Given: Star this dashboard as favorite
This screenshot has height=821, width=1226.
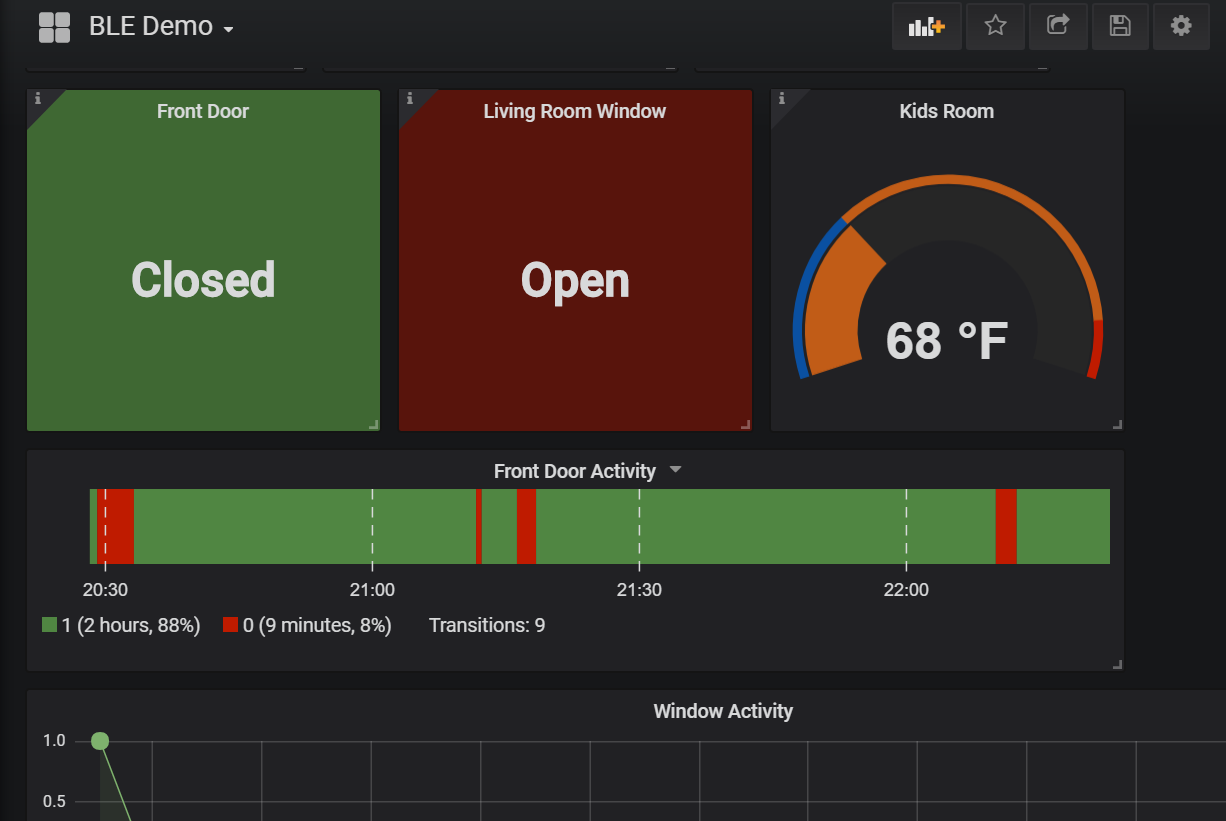Looking at the screenshot, I should (995, 26).
